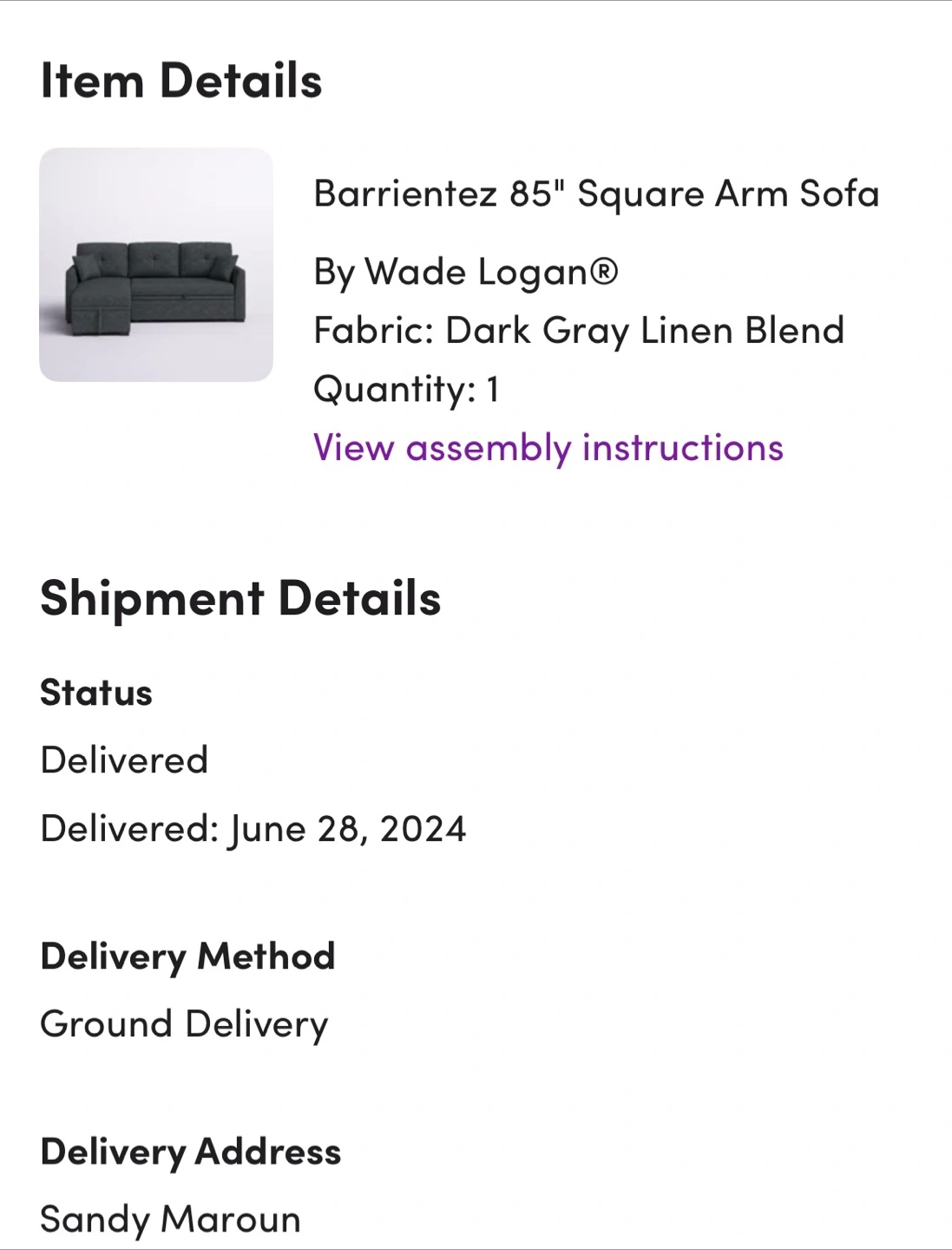
Task: Tap the recipient name Sandy Maroun
Action: coord(171,1220)
